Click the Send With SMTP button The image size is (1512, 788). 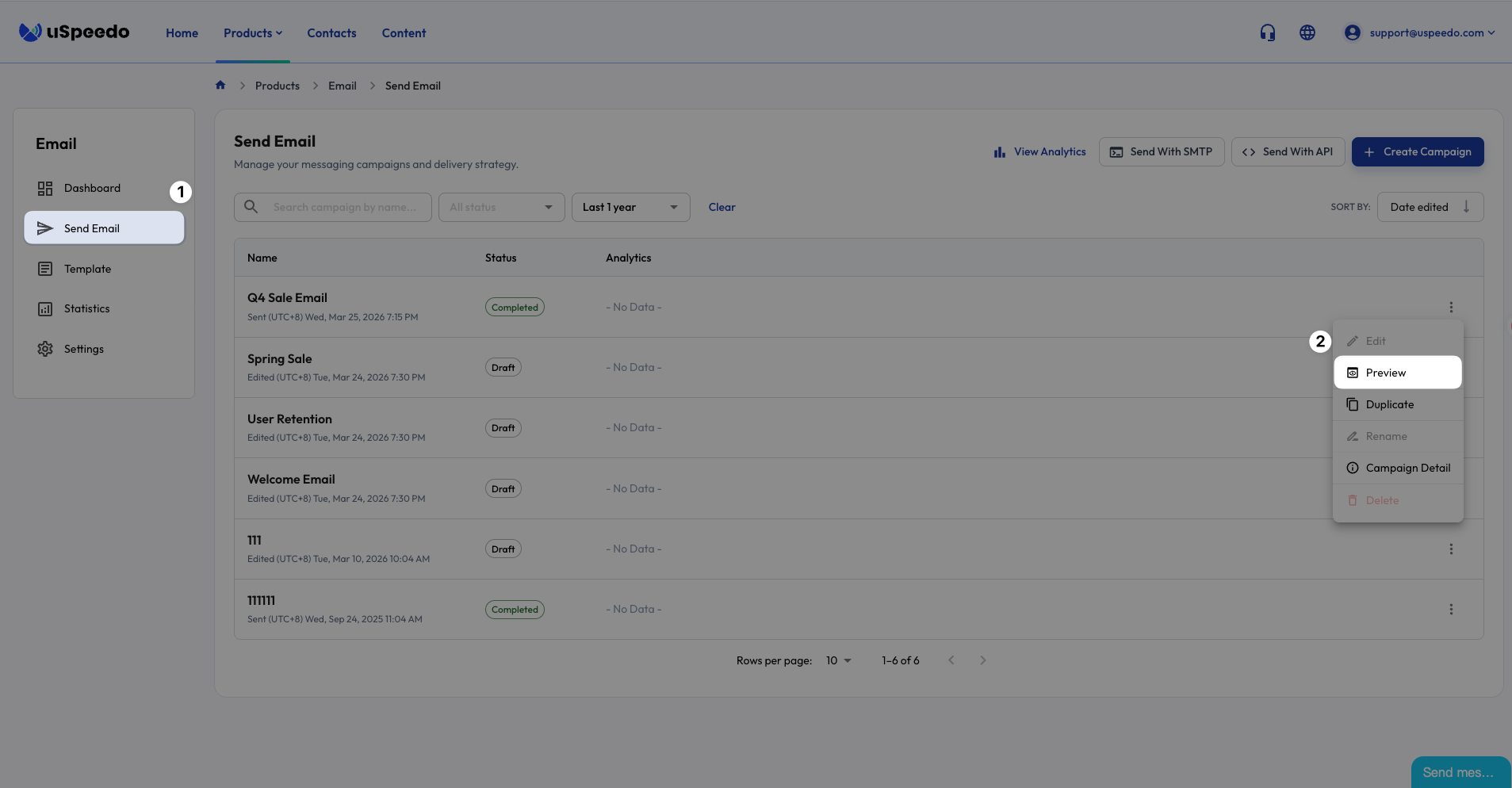point(1161,152)
